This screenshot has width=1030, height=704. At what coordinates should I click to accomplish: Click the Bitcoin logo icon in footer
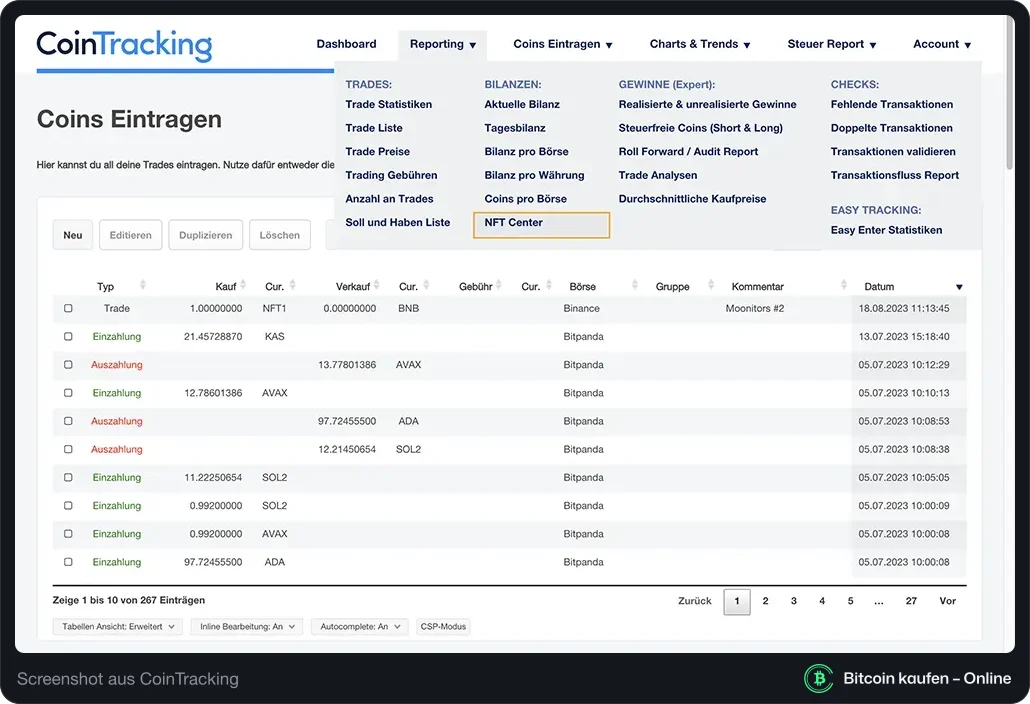[x=818, y=678]
